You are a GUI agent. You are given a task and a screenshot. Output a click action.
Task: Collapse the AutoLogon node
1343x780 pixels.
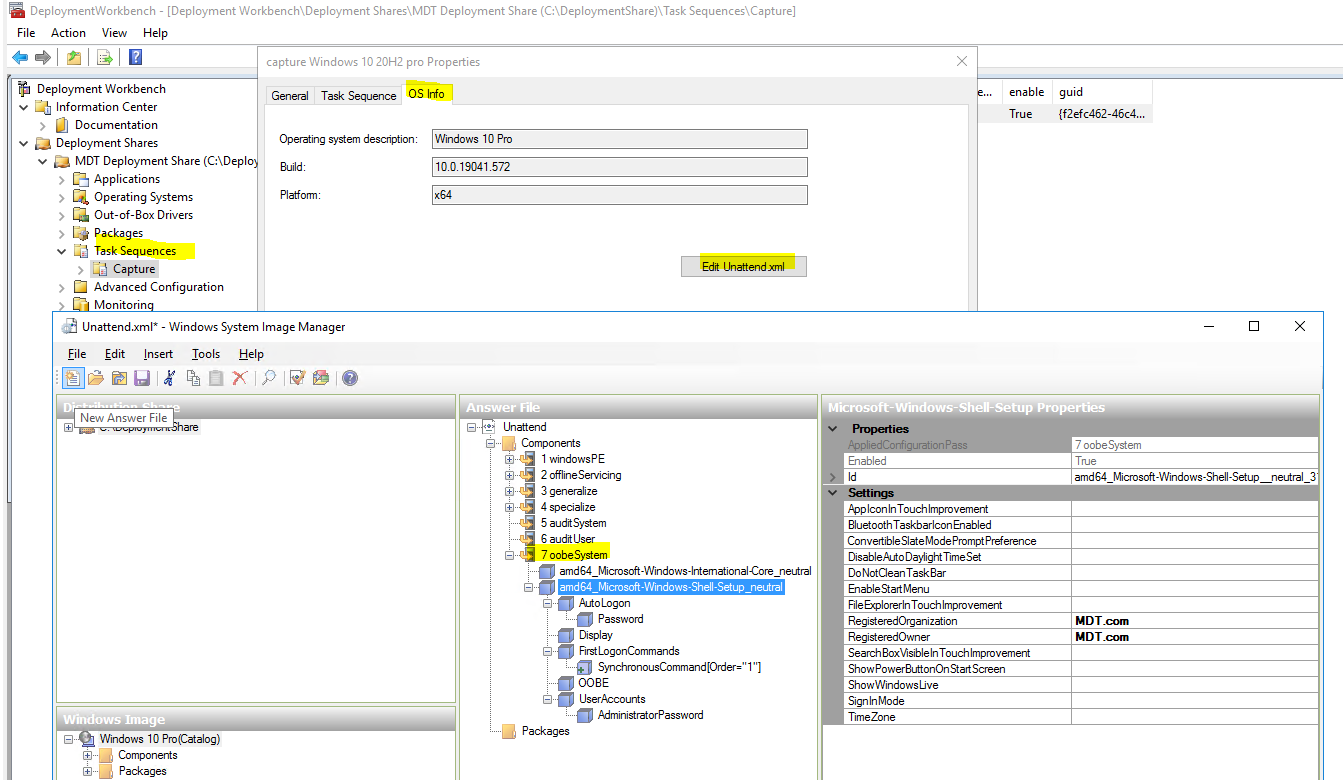point(548,603)
